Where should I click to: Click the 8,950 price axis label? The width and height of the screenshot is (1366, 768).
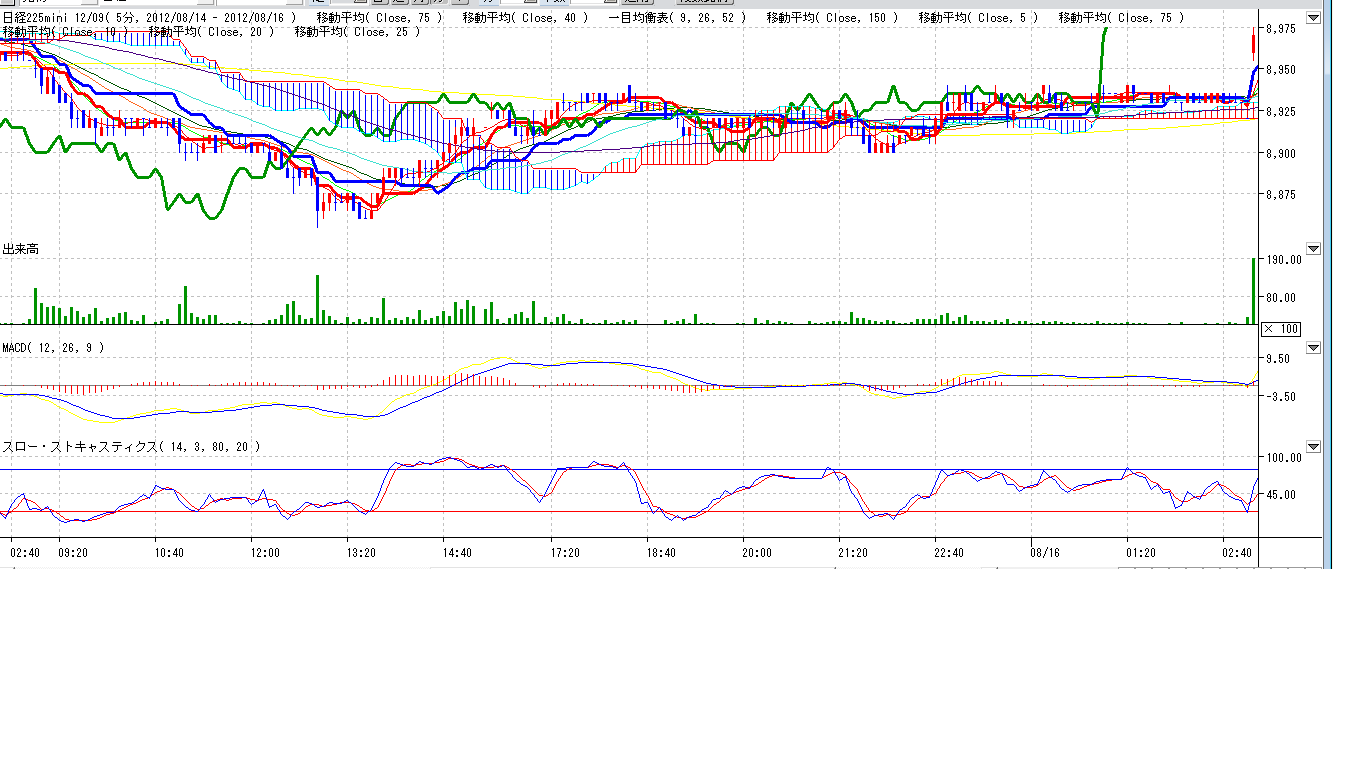coord(1282,70)
